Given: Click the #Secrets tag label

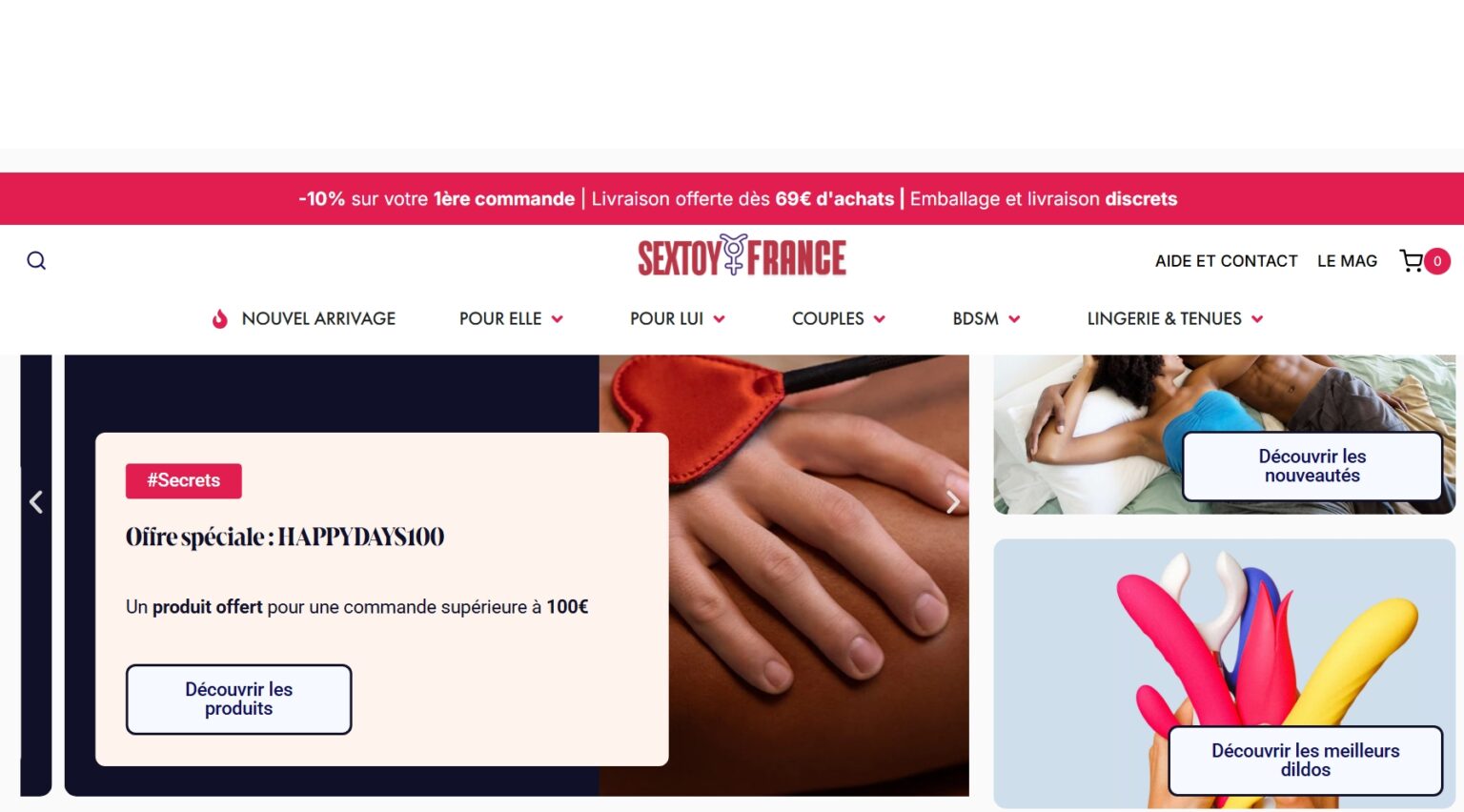Looking at the screenshot, I should 184,480.
